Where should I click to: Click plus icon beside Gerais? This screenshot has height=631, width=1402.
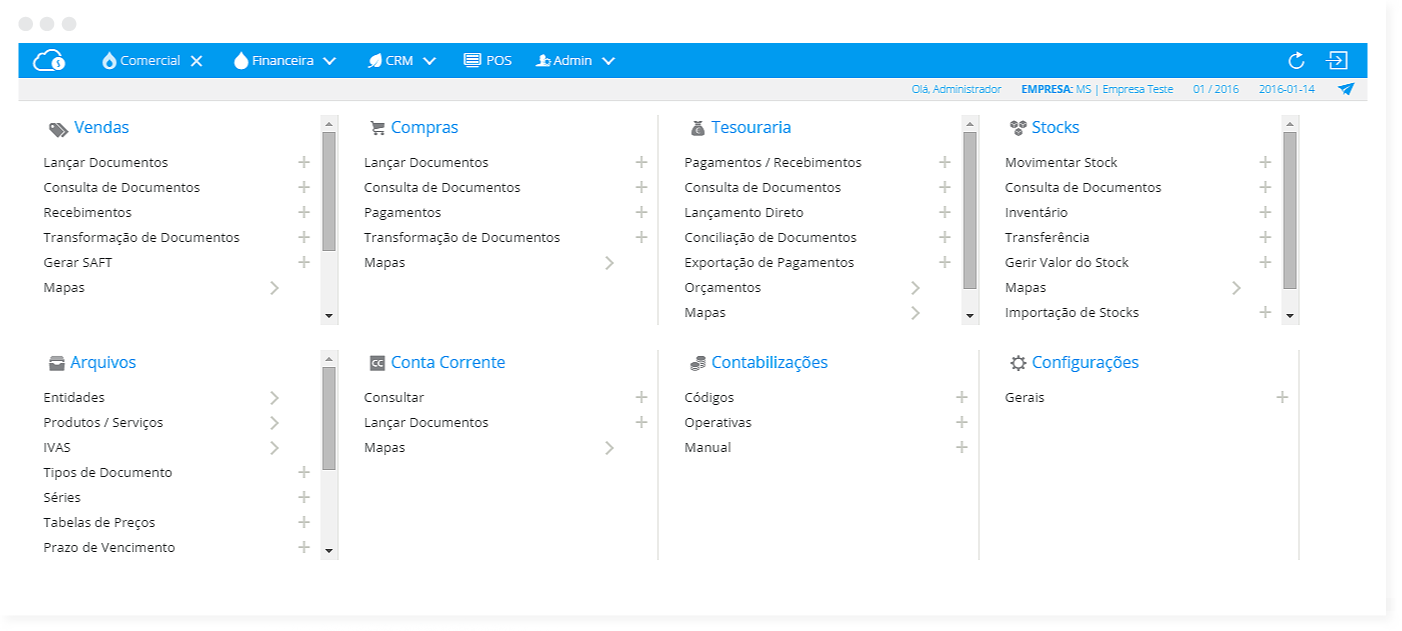point(1282,397)
